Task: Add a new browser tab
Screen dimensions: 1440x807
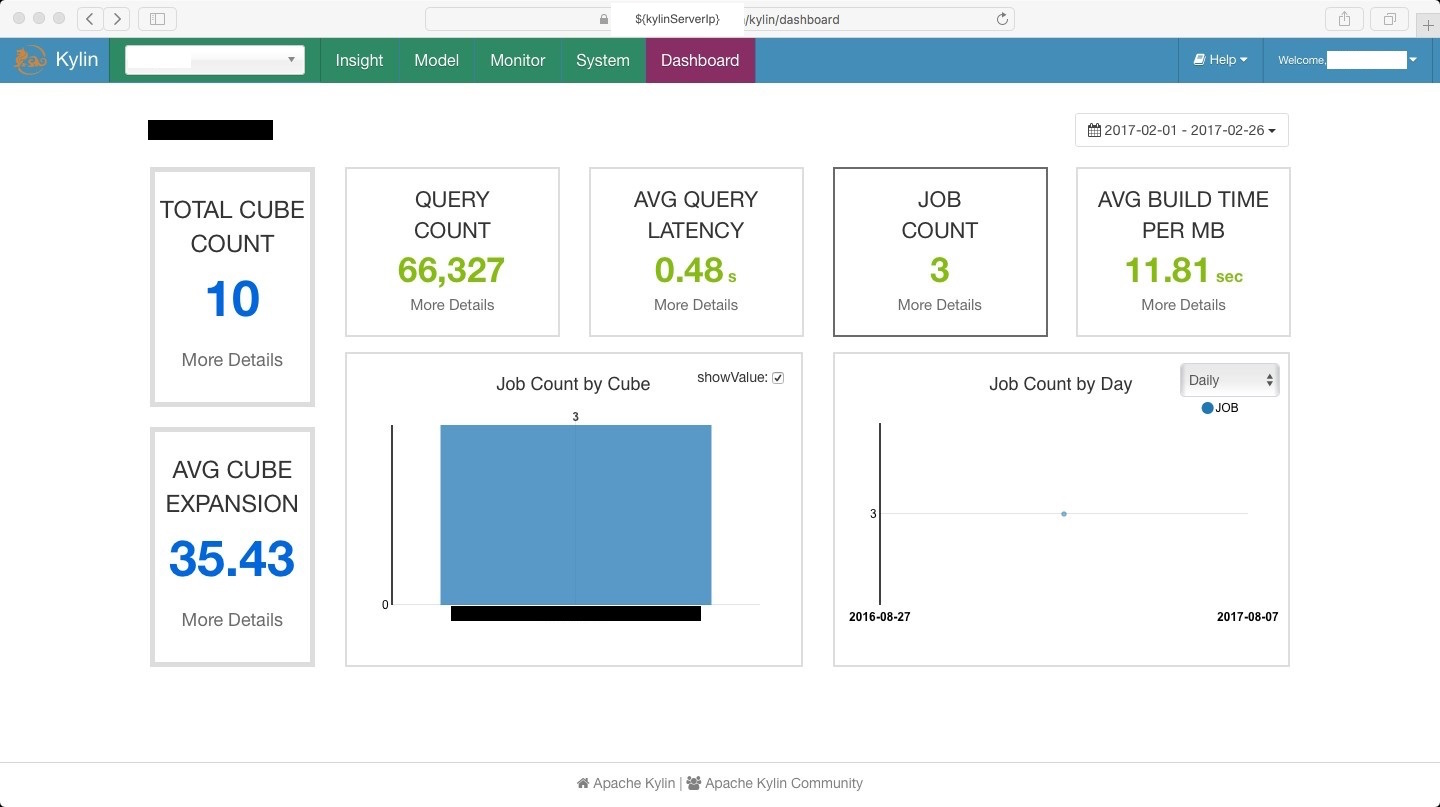Action: point(1428,26)
